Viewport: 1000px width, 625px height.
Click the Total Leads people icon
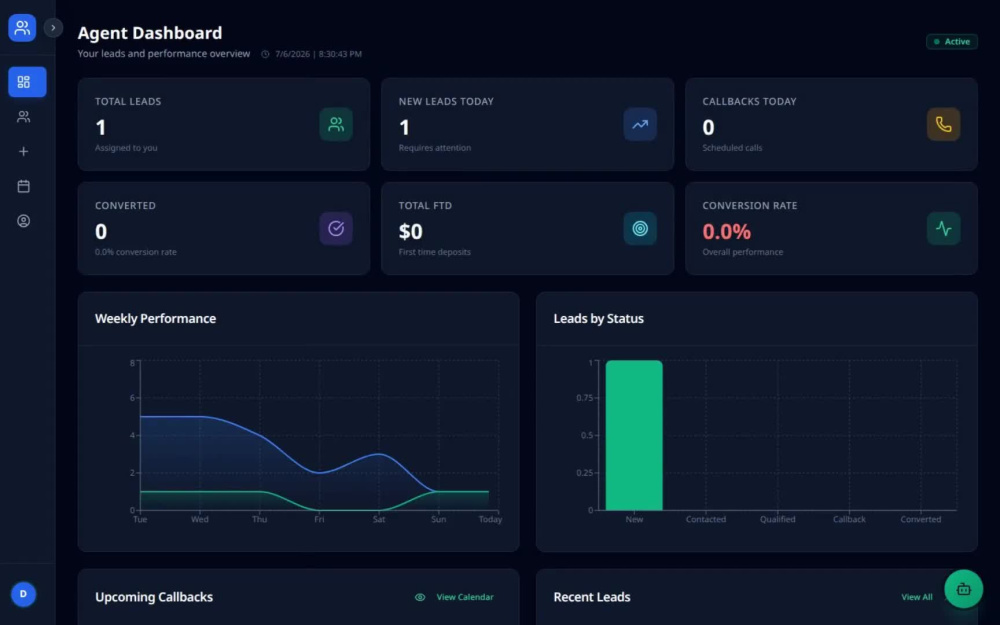pos(336,124)
